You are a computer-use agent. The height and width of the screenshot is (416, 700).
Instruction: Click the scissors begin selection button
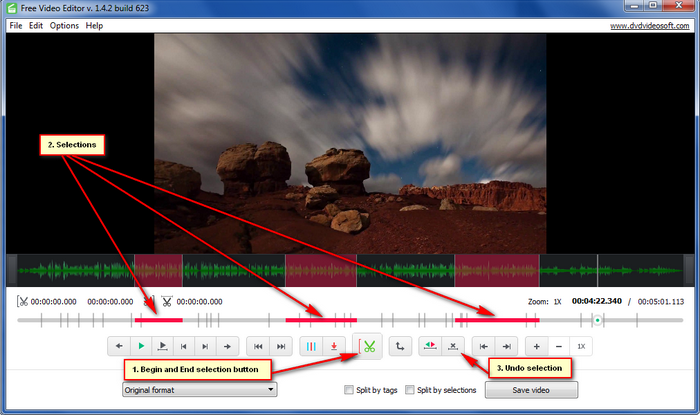[x=367, y=346]
